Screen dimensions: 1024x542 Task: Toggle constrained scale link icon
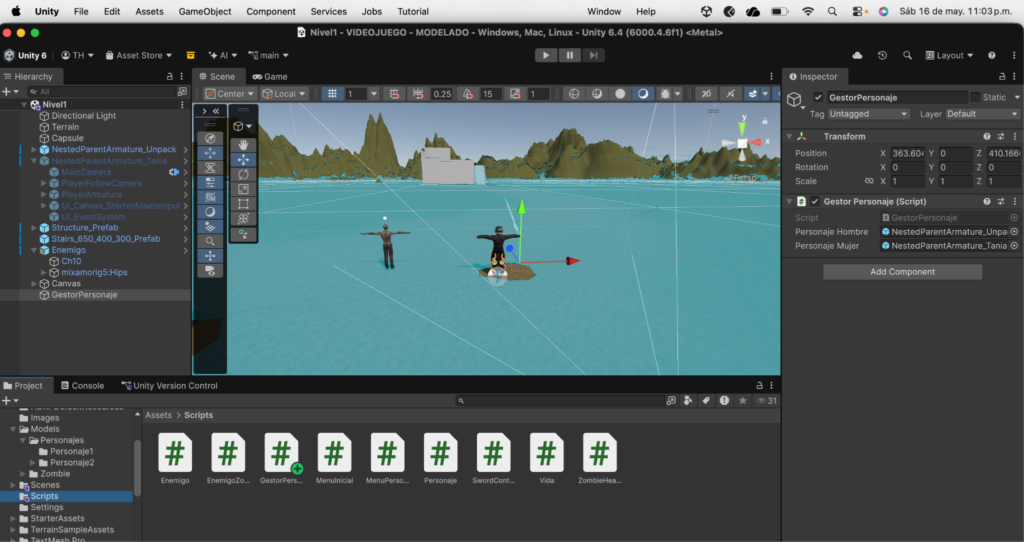click(869, 182)
